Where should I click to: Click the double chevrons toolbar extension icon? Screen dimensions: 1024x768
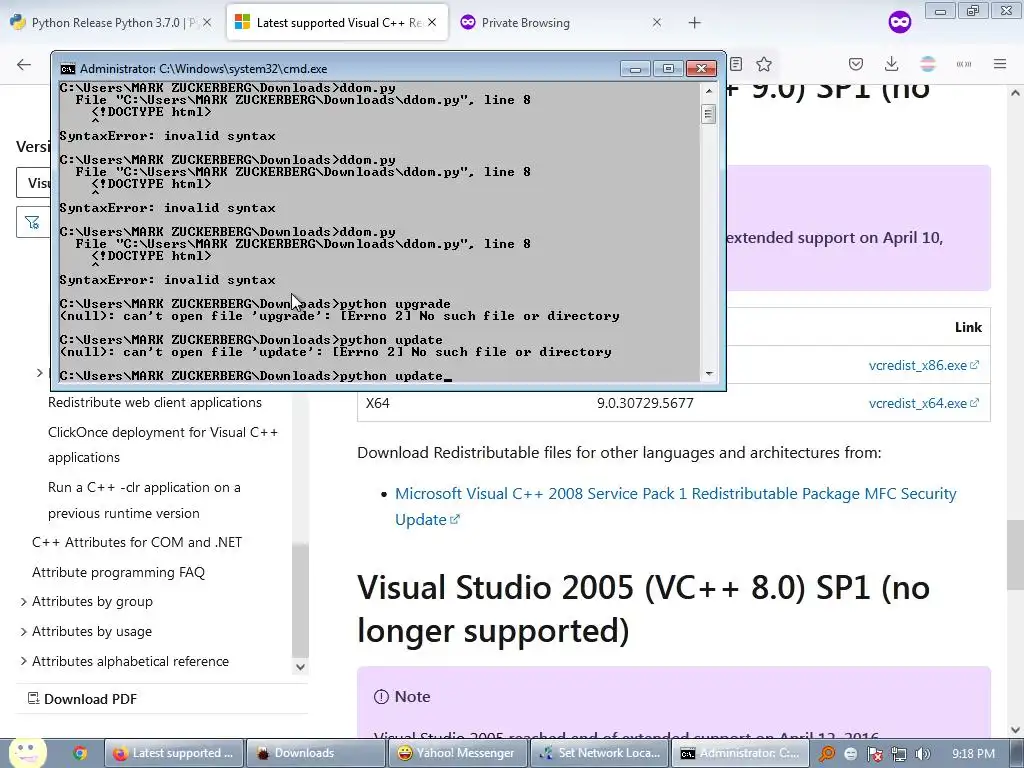tap(964, 64)
